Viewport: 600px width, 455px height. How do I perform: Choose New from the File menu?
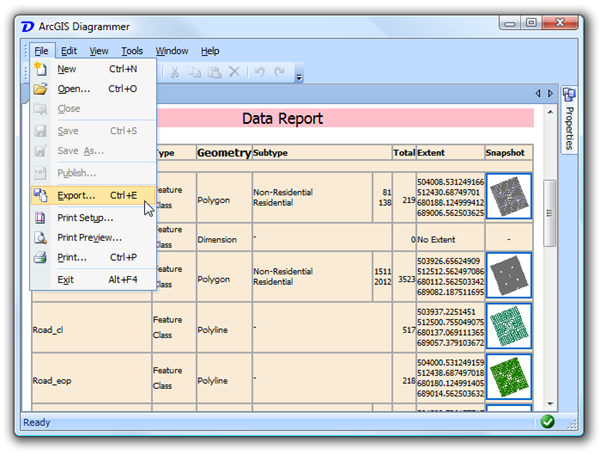coord(66,69)
